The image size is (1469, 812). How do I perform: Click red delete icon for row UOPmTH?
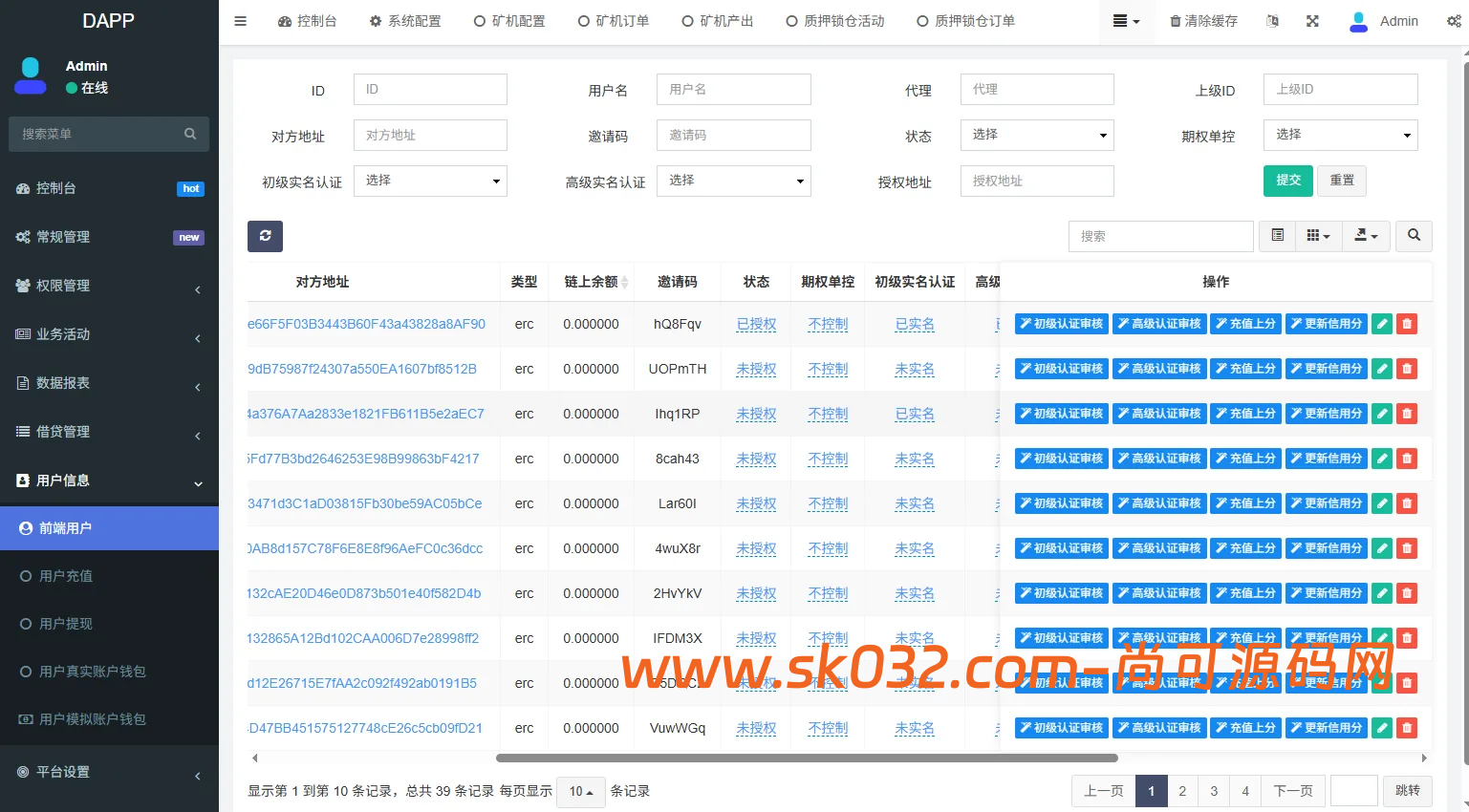[1407, 369]
